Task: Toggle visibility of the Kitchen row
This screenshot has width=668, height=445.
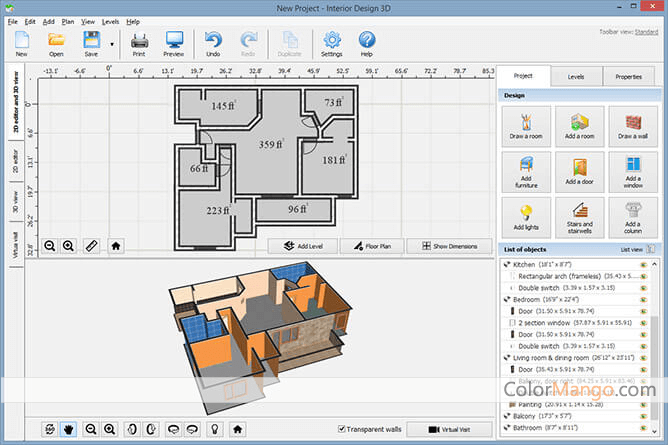Action: pyautogui.click(x=643, y=265)
